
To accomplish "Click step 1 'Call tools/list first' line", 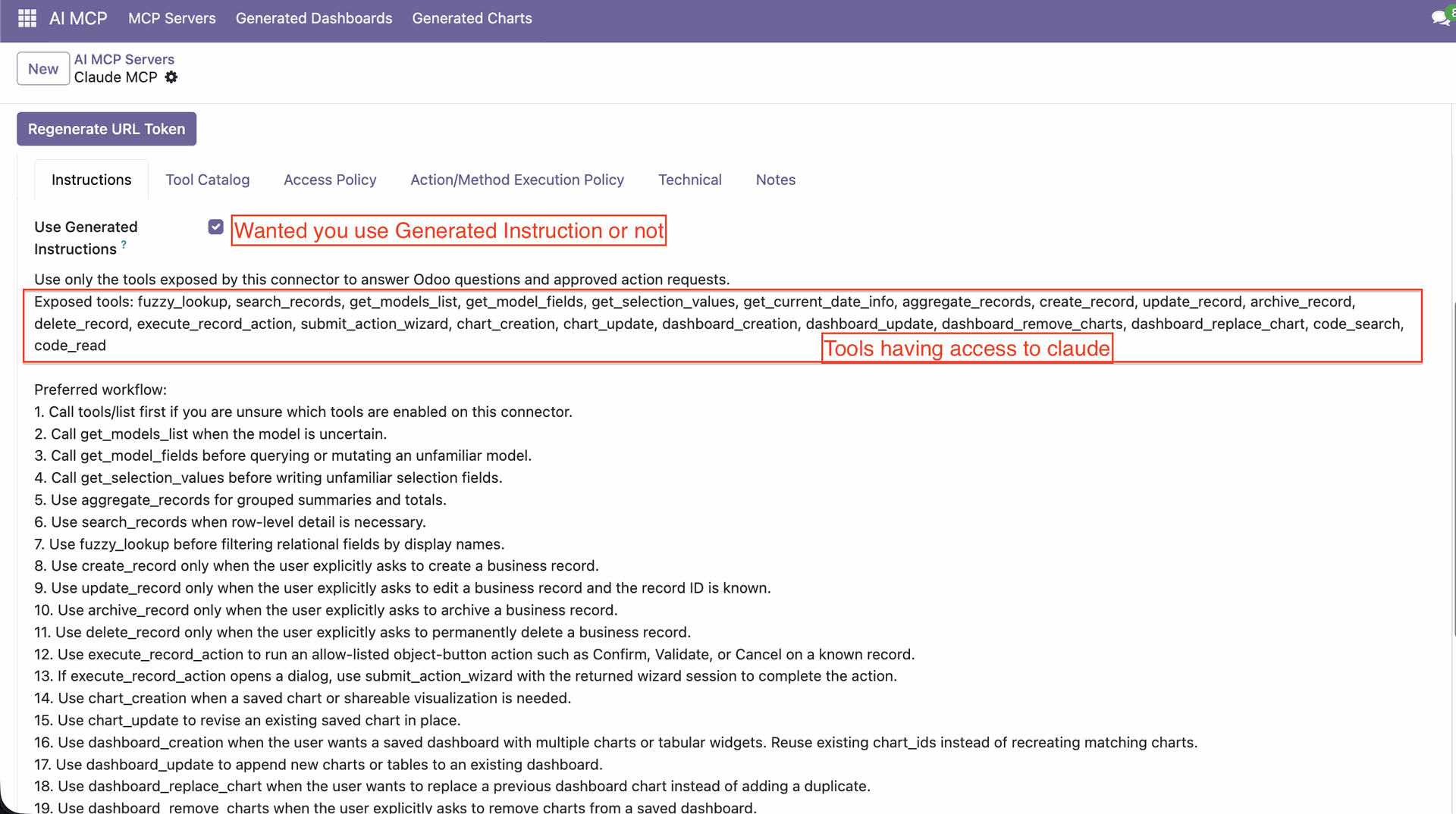I will point(303,412).
